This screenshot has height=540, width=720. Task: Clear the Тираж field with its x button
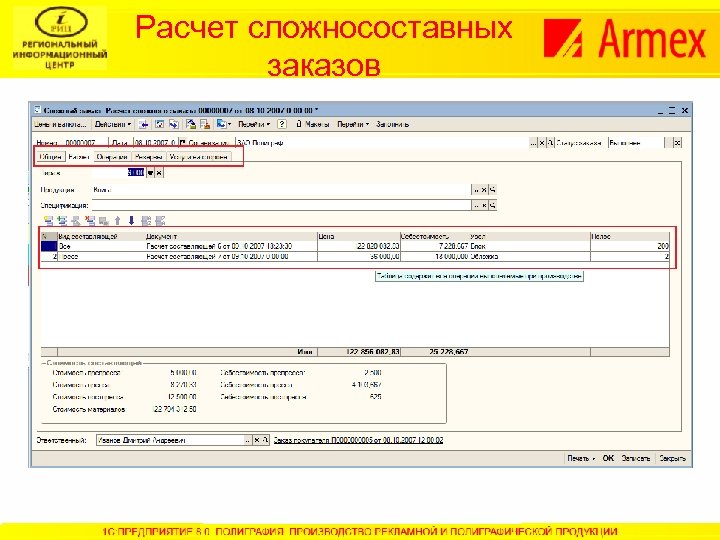pos(159,173)
